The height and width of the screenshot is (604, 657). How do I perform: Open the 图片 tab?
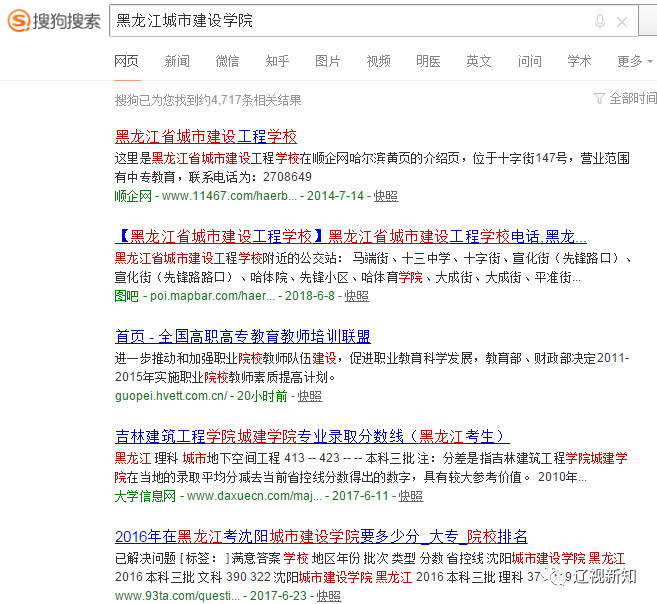[328, 61]
